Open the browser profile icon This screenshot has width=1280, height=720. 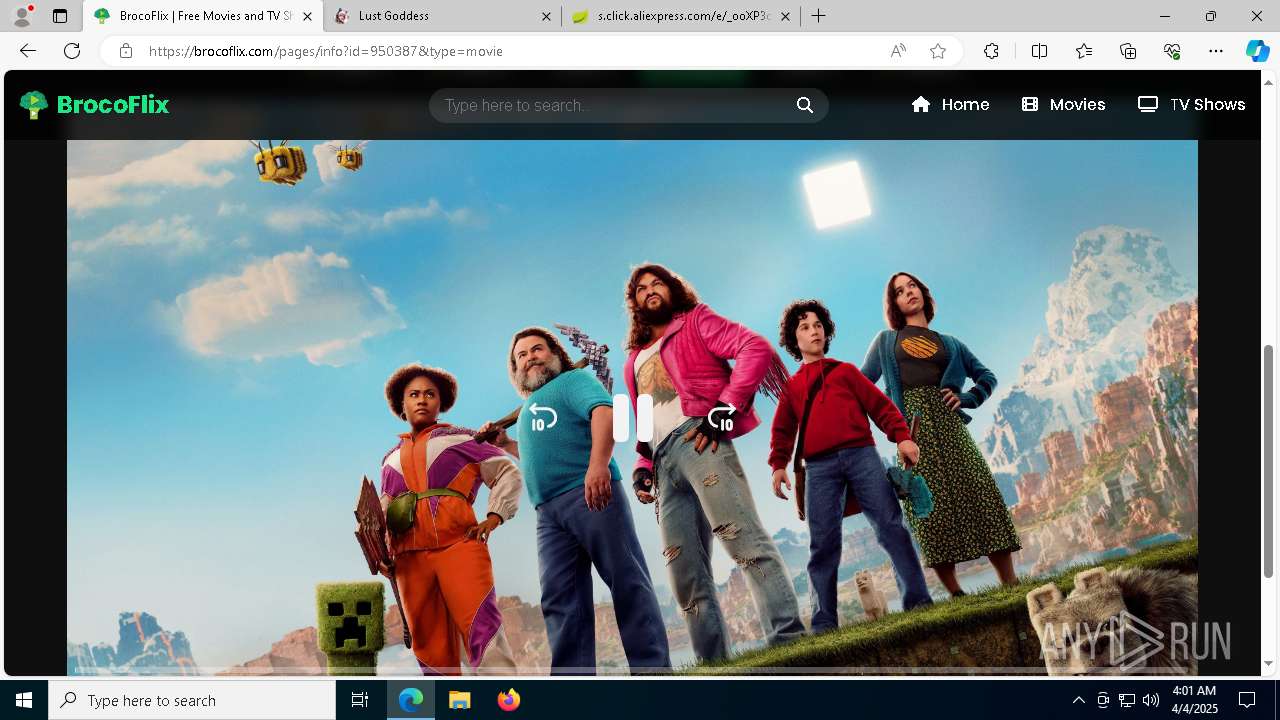(x=22, y=16)
